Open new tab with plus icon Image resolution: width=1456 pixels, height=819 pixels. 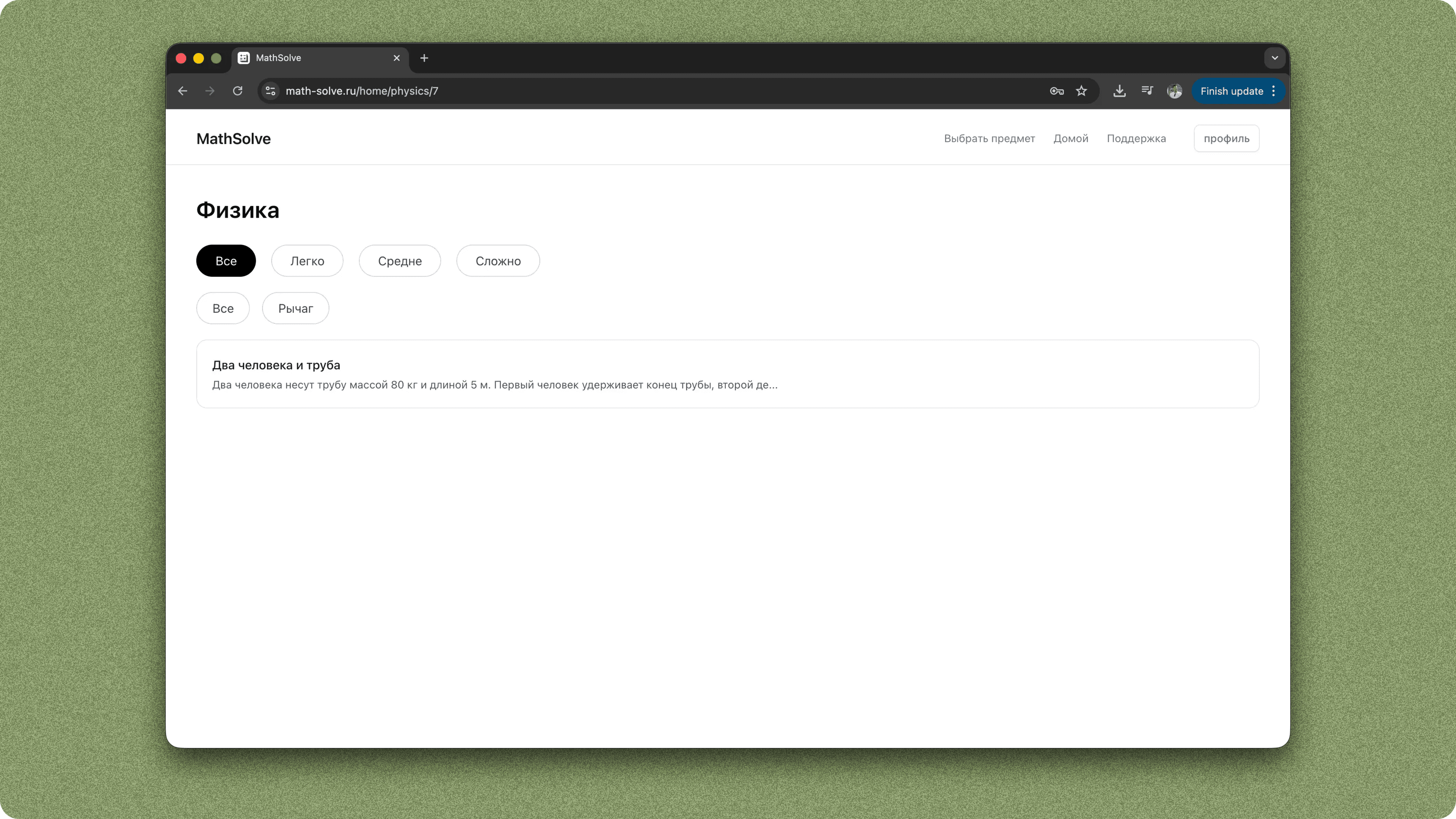point(424,58)
